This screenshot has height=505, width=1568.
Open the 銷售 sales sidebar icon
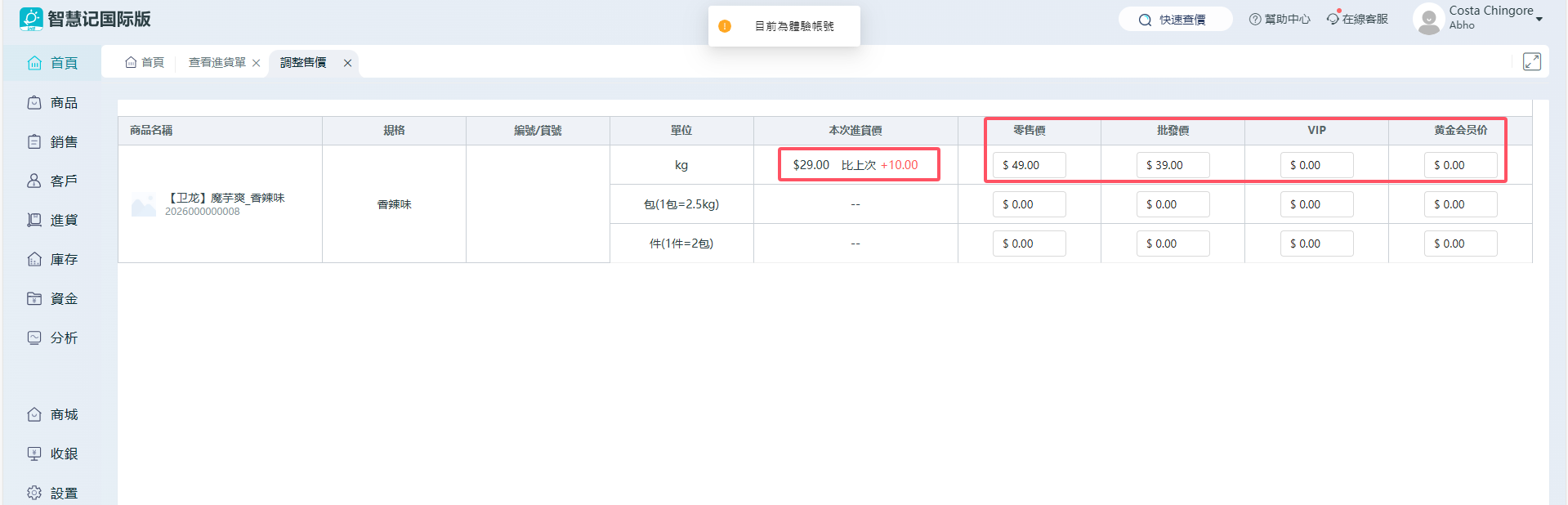34,142
